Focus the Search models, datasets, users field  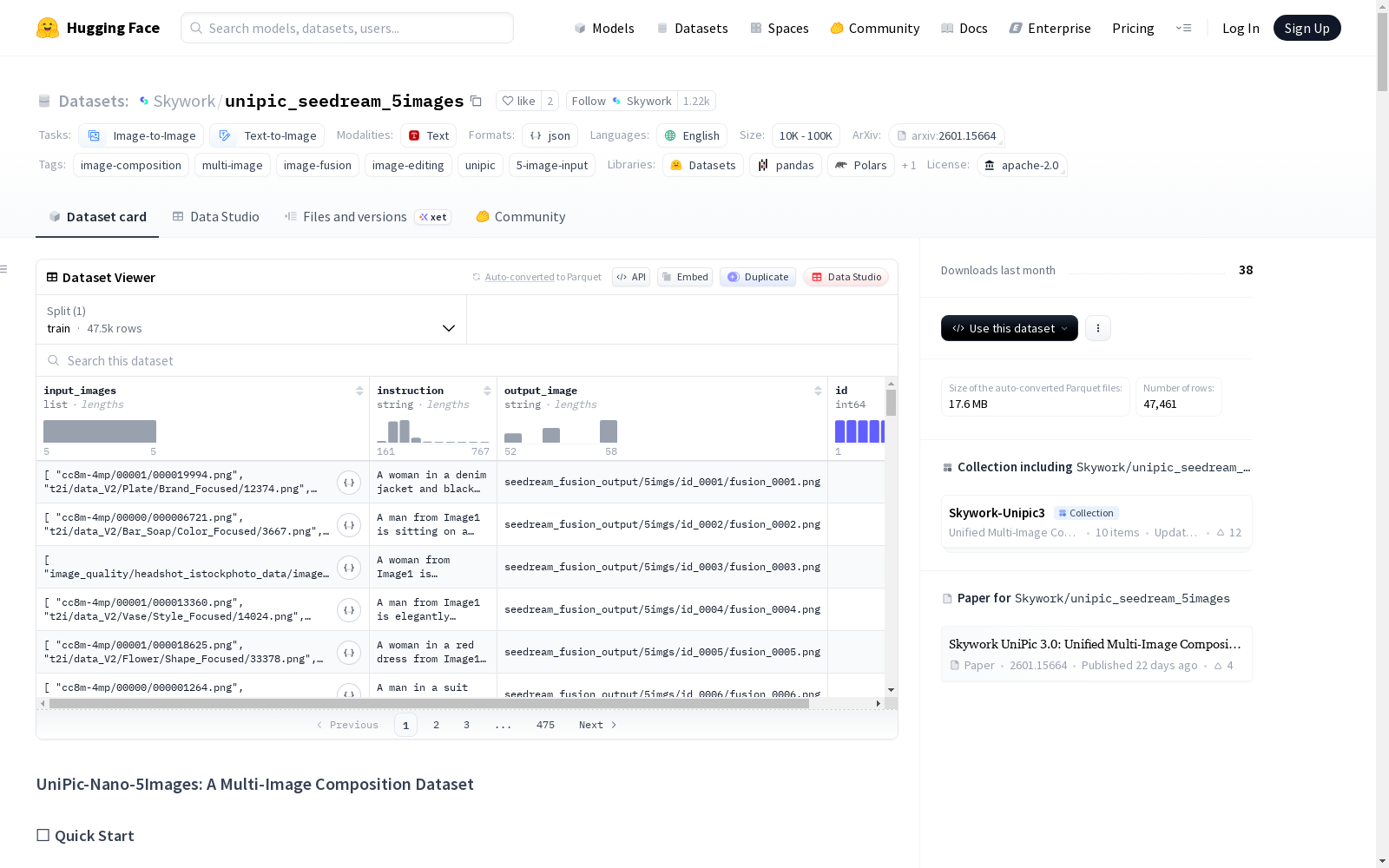[347, 28]
